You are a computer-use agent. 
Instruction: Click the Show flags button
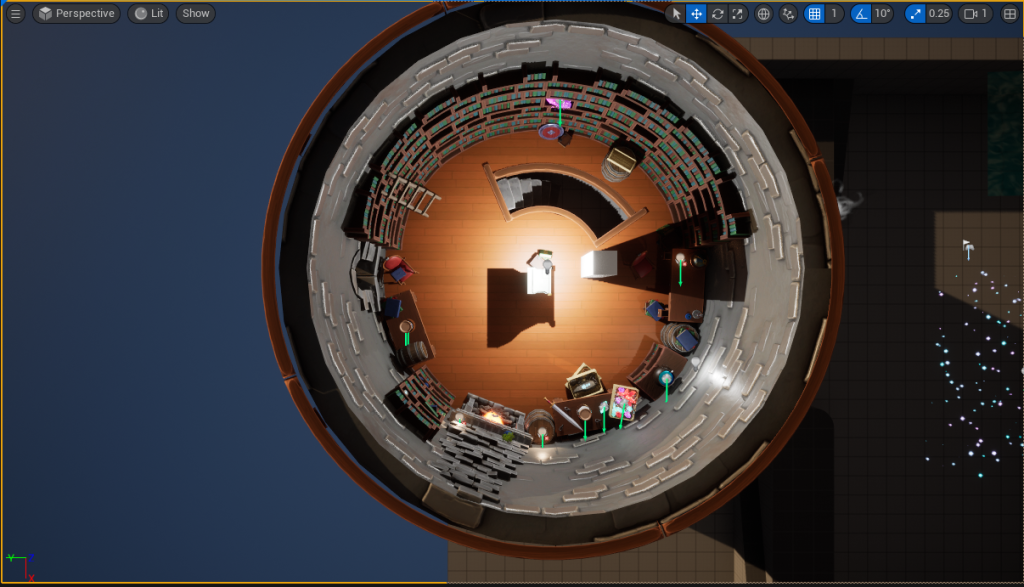pyautogui.click(x=196, y=14)
